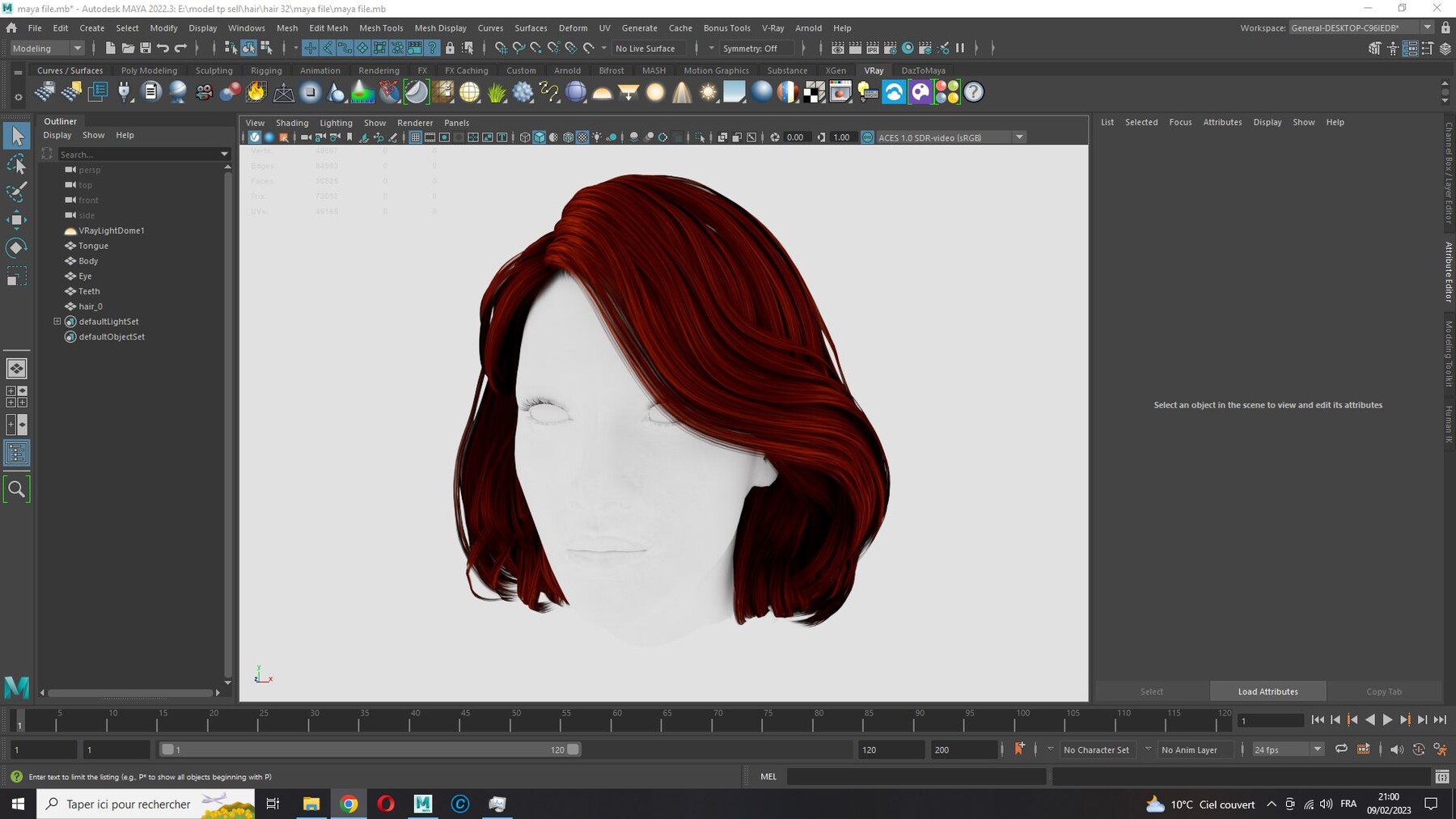Screen dimensions: 1456x819
Task: Click the time range slider bar
Action: 370,749
